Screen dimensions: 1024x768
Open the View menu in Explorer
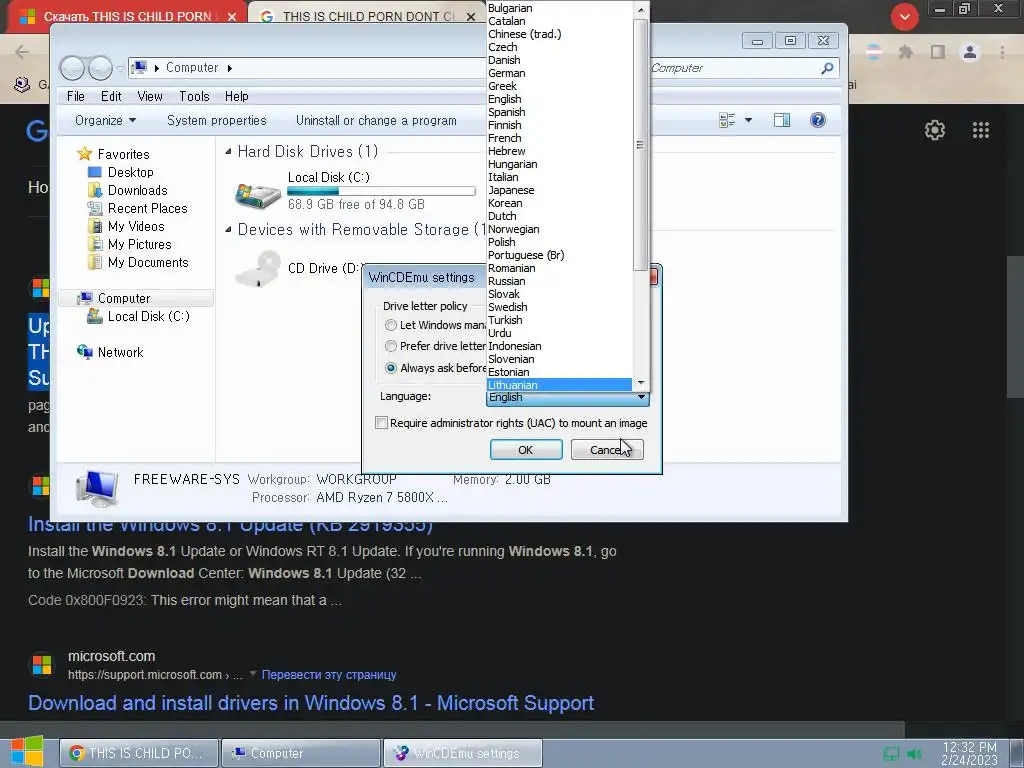(x=150, y=97)
